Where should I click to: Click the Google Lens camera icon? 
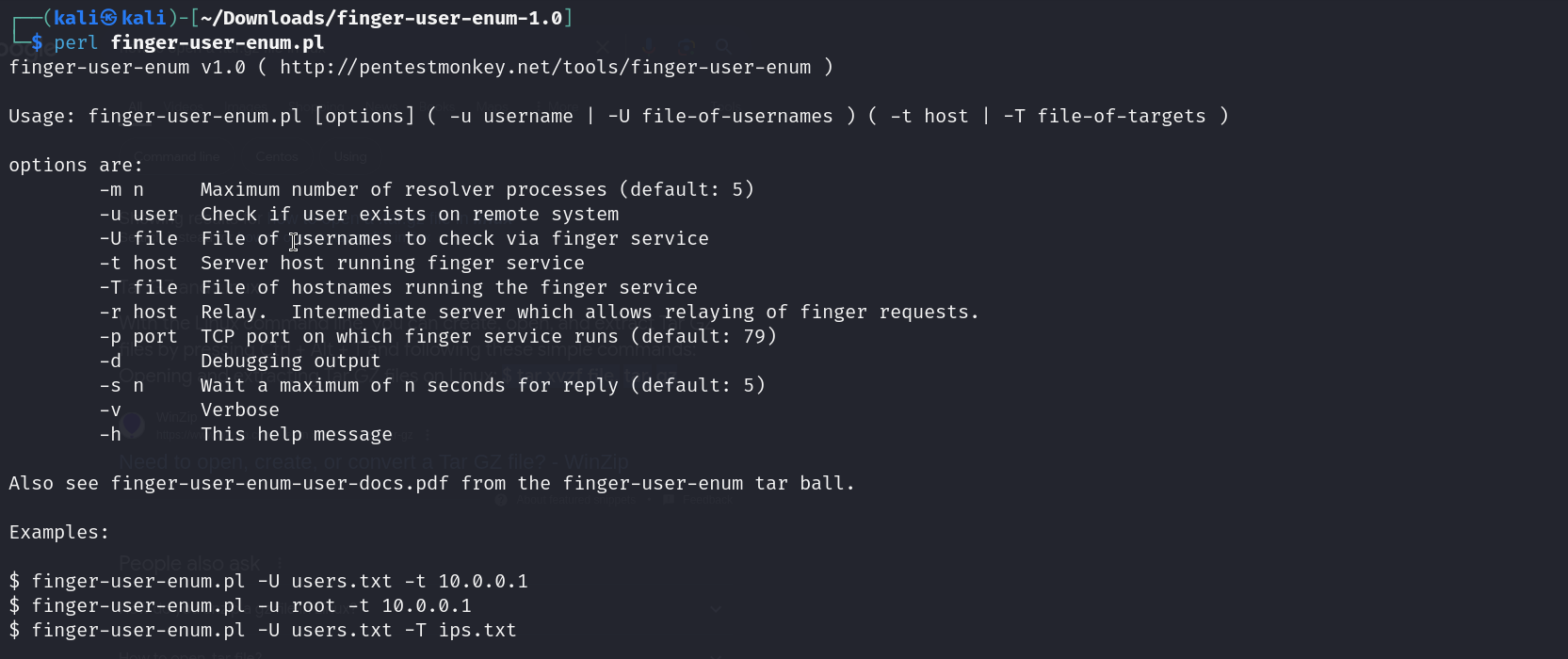pyautogui.click(x=687, y=46)
